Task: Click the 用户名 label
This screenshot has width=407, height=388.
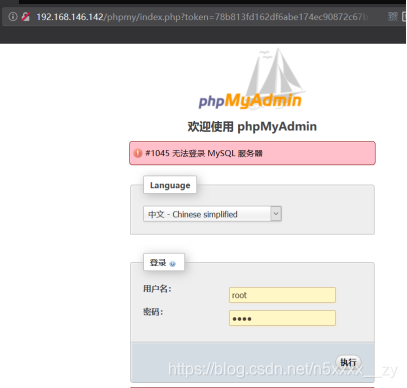Action: pos(157,289)
